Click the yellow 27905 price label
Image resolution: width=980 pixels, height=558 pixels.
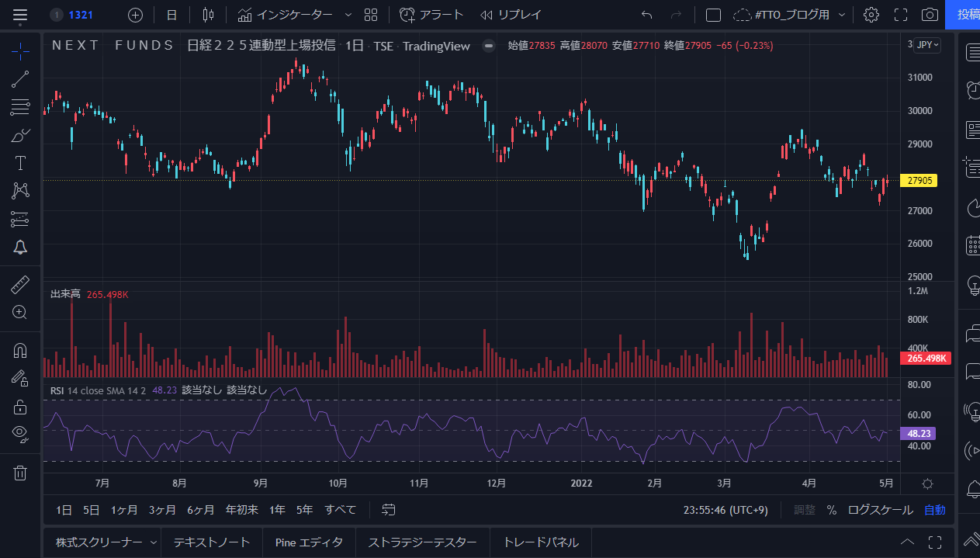919,181
